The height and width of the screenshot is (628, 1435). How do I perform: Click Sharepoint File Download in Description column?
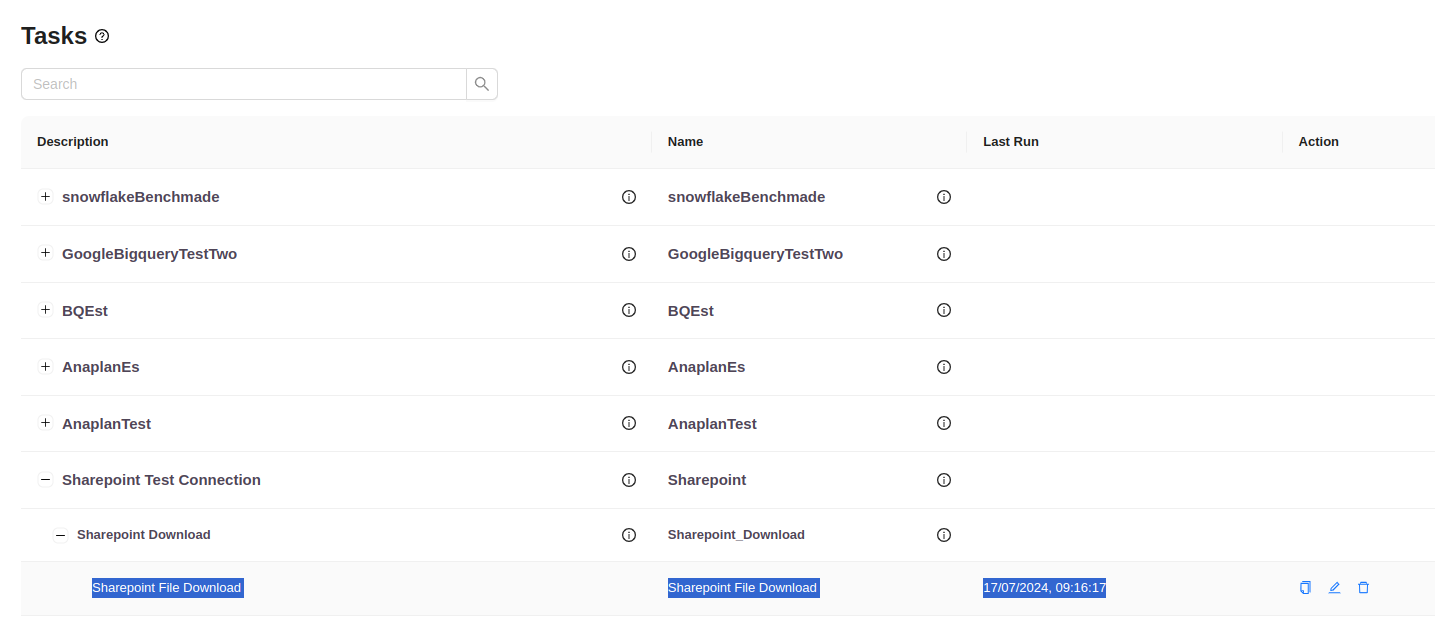tap(167, 588)
